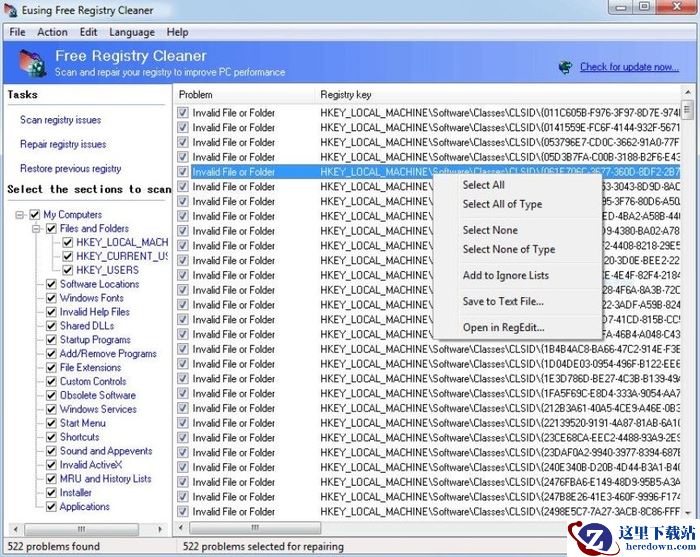The image size is (700, 557).
Task: Choose Select None in context menu
Action: (490, 230)
